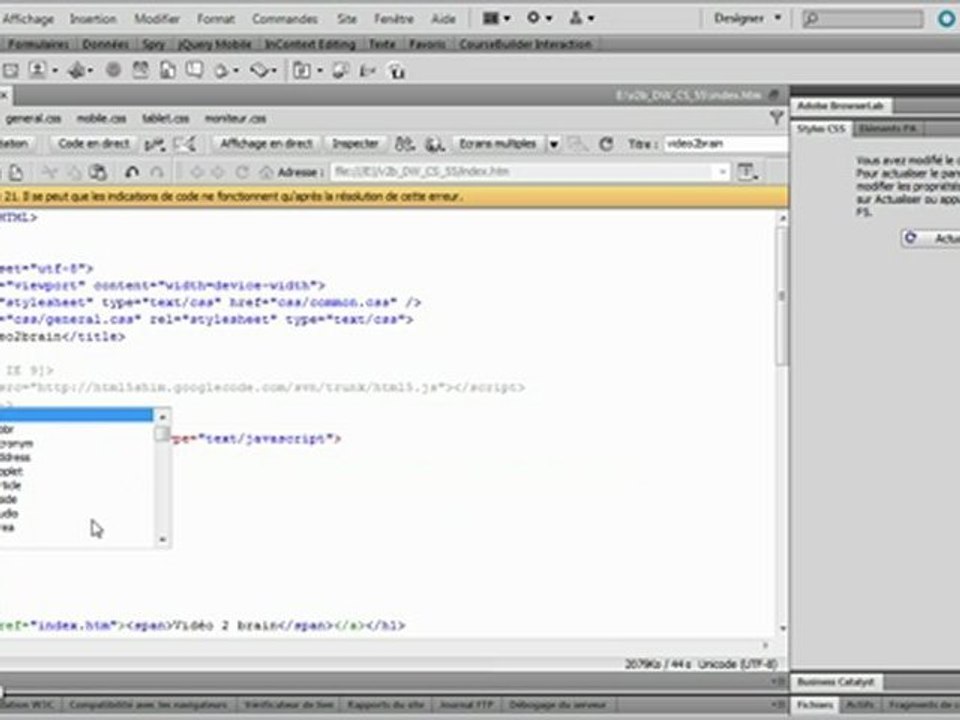Click the live view options icon
The image size is (960, 720).
(746, 172)
